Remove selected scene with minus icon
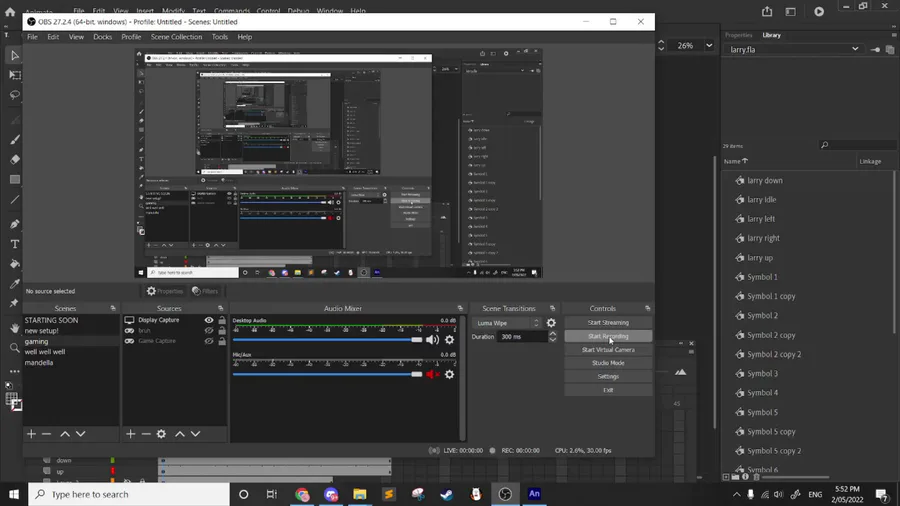Screen dimensions: 900x506 click(46, 434)
